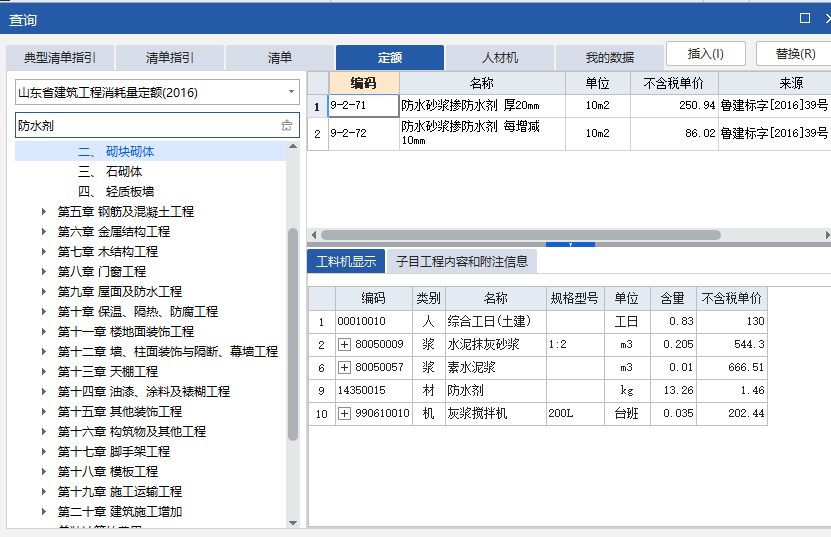Screen dimensions: 831x537
Task: Expand material row 80050057 plus icon
Action: (x=344, y=367)
